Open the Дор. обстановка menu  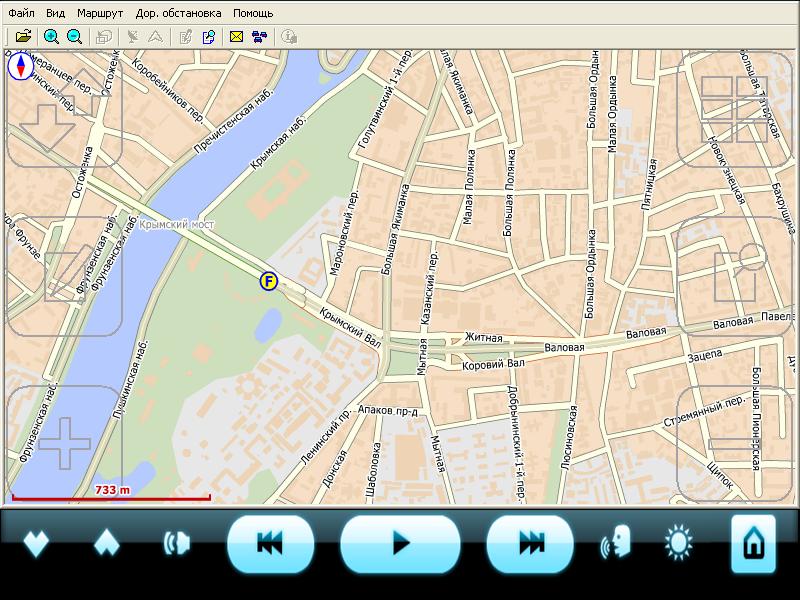[x=178, y=14]
